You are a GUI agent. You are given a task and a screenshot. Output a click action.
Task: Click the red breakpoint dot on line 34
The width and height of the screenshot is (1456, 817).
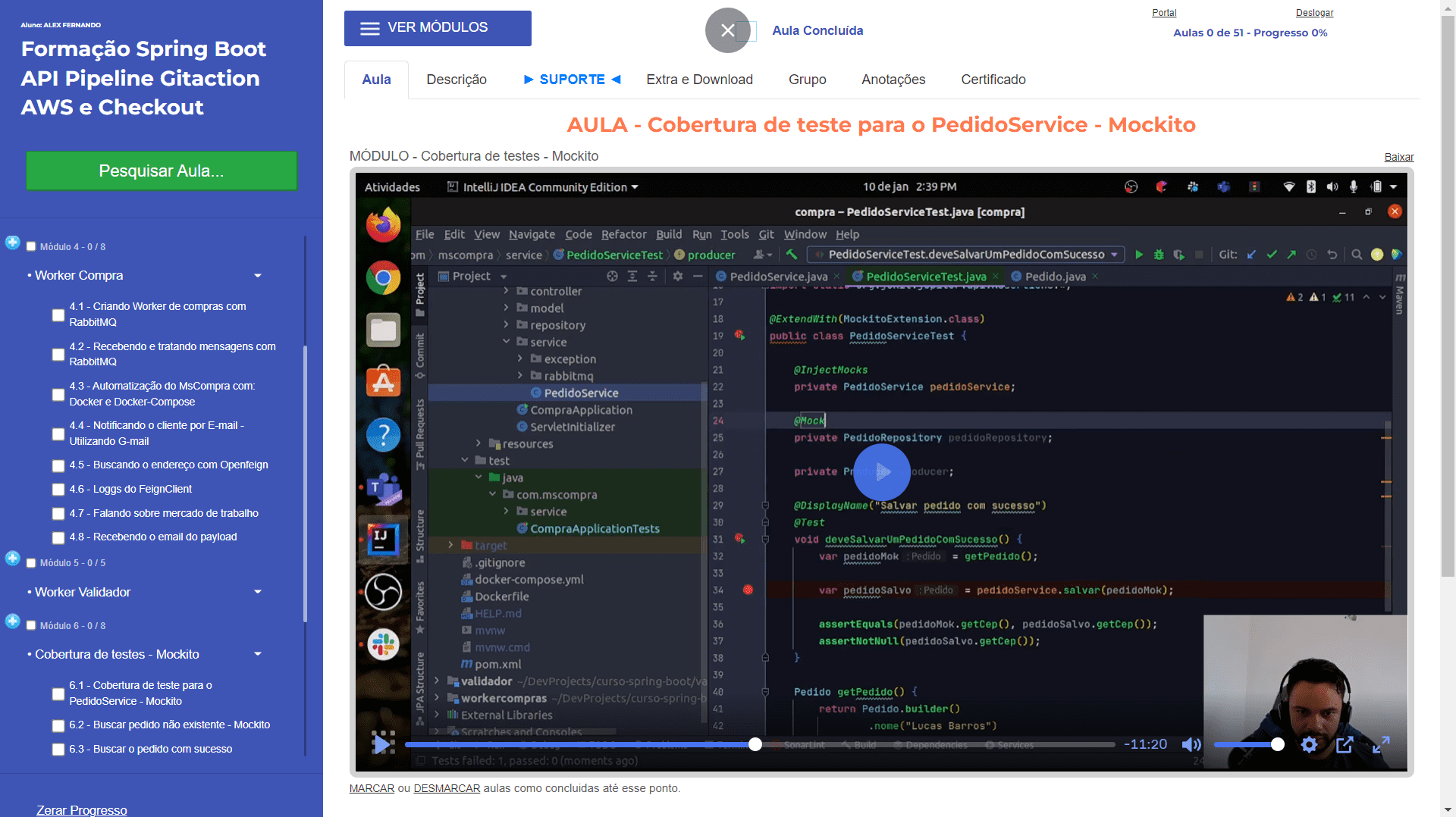pyautogui.click(x=748, y=590)
